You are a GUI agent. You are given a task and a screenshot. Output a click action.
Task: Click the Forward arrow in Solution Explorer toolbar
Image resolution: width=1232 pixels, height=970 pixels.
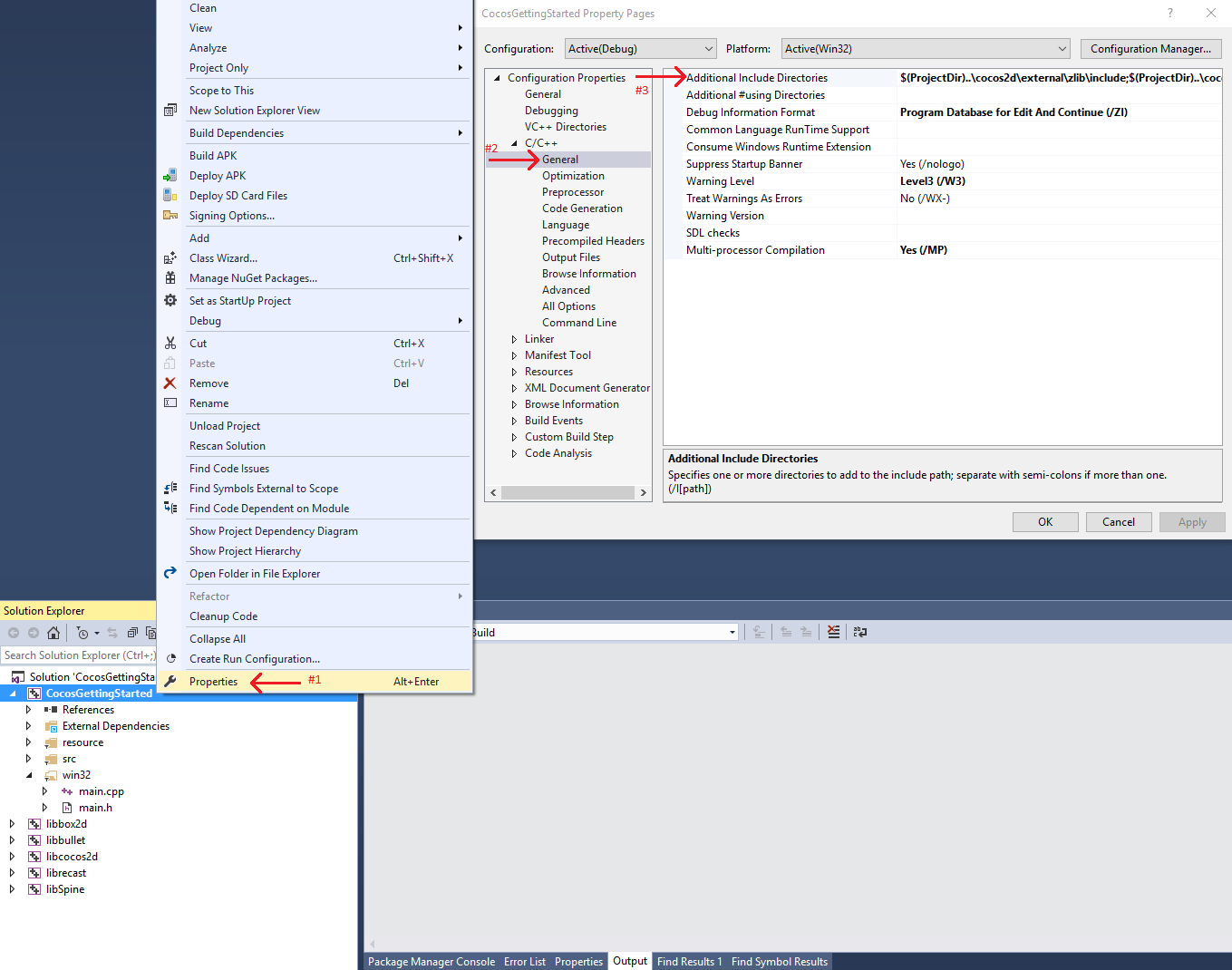(x=34, y=633)
